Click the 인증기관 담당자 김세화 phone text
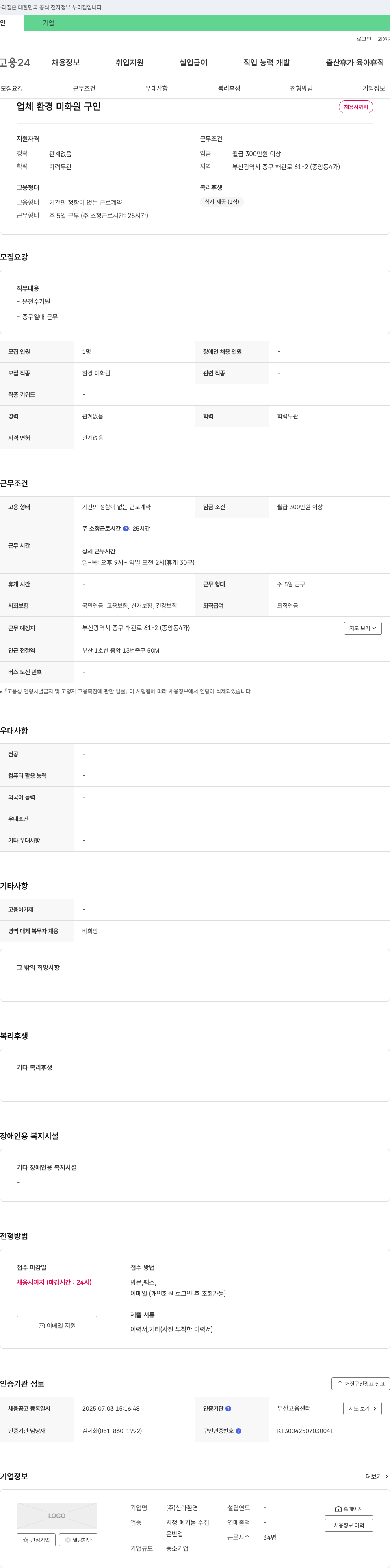The width and height of the screenshot is (390, 1568). pyautogui.click(x=112, y=1431)
